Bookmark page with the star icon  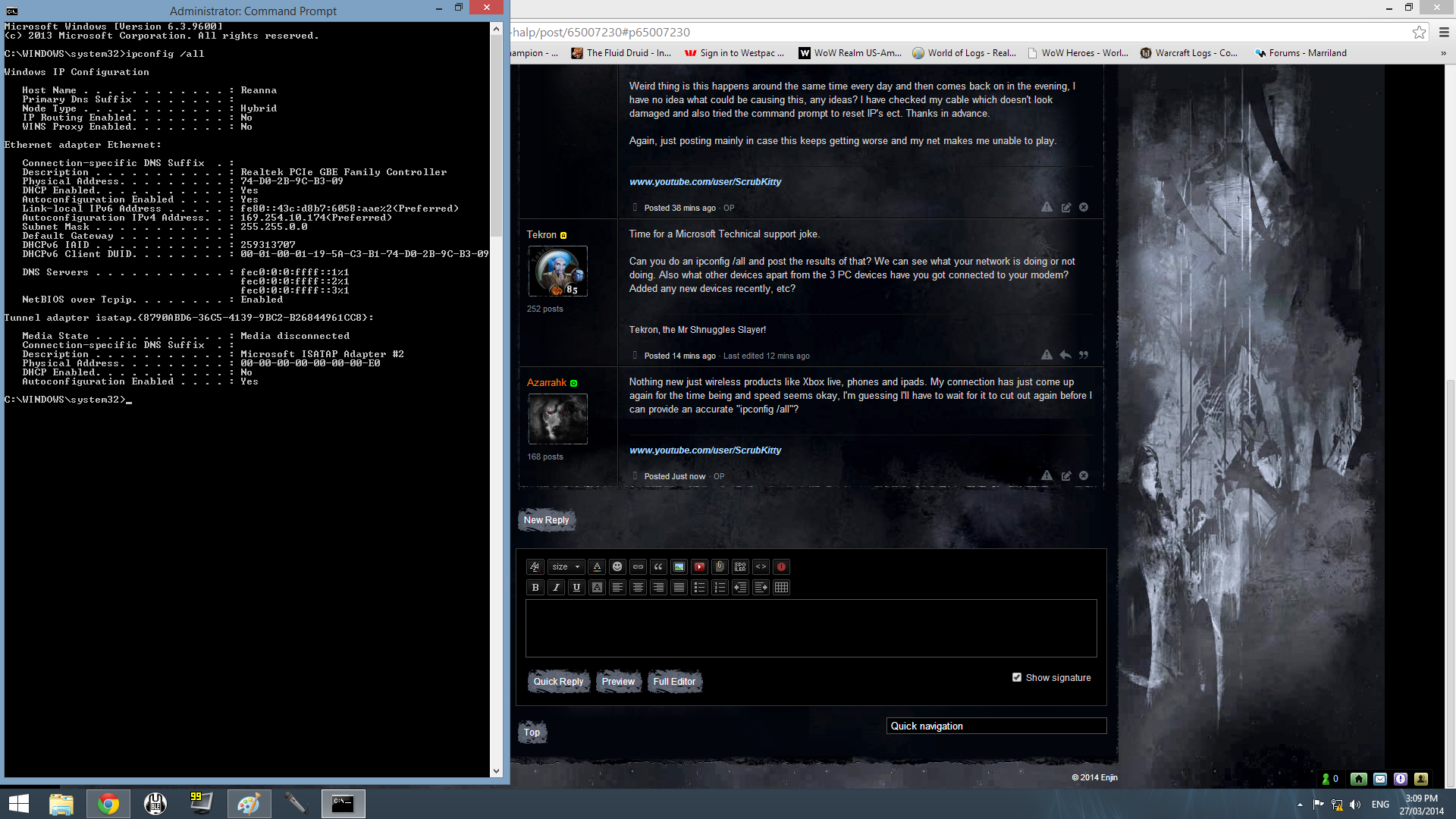(x=1419, y=32)
